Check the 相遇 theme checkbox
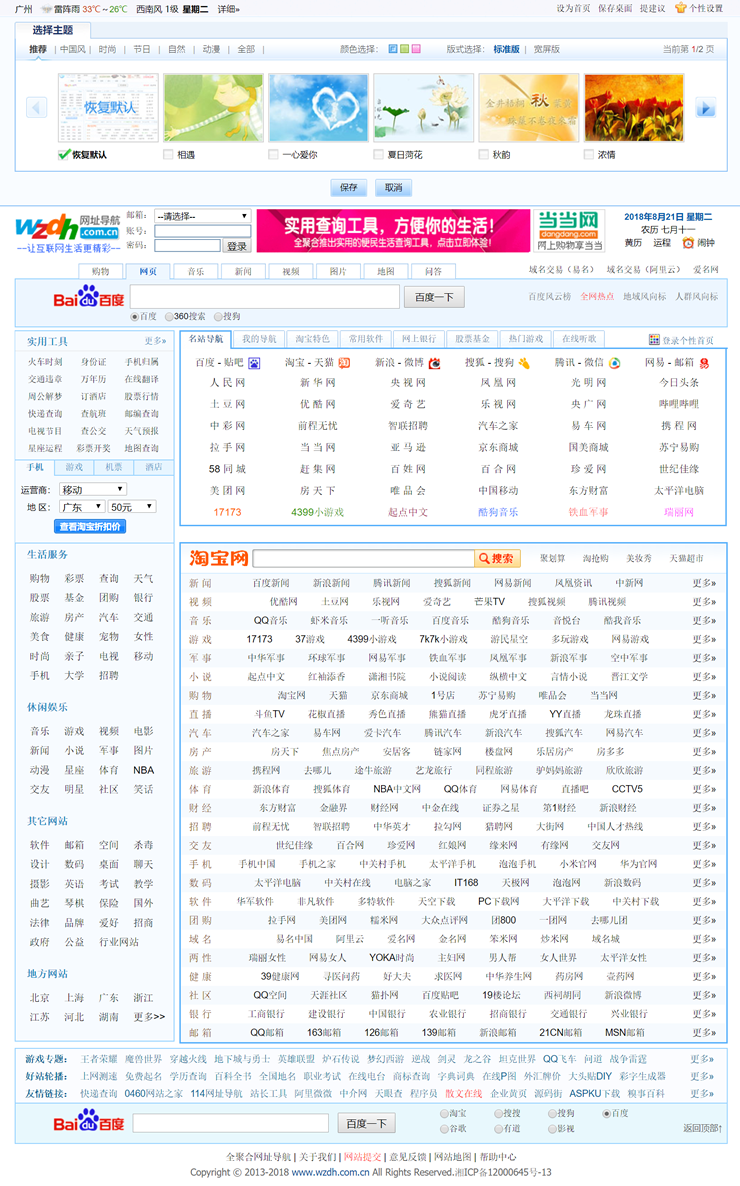This screenshot has height=1186, width=740. pos(168,154)
